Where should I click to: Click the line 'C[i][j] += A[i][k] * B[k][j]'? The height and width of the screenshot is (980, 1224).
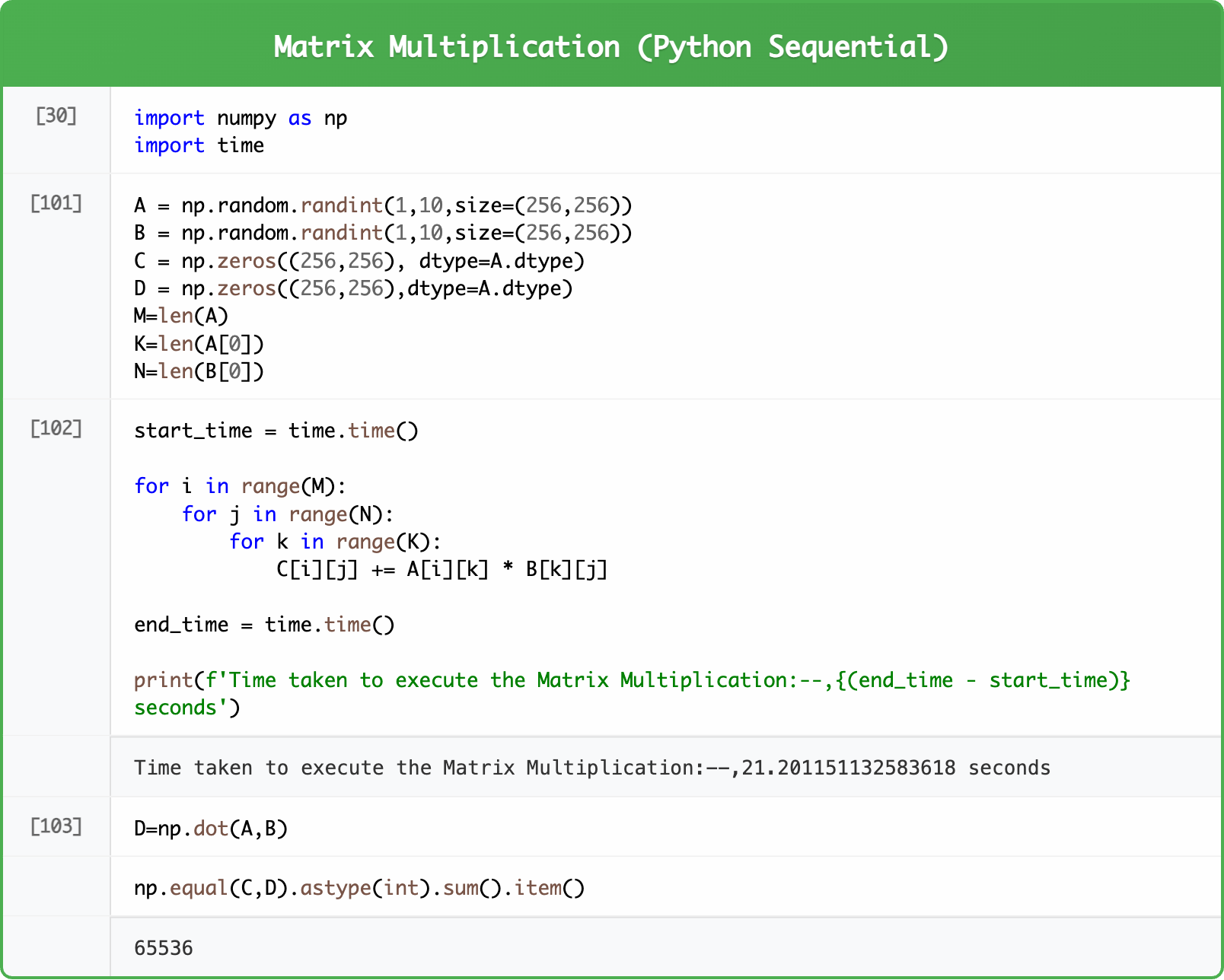coord(442,569)
